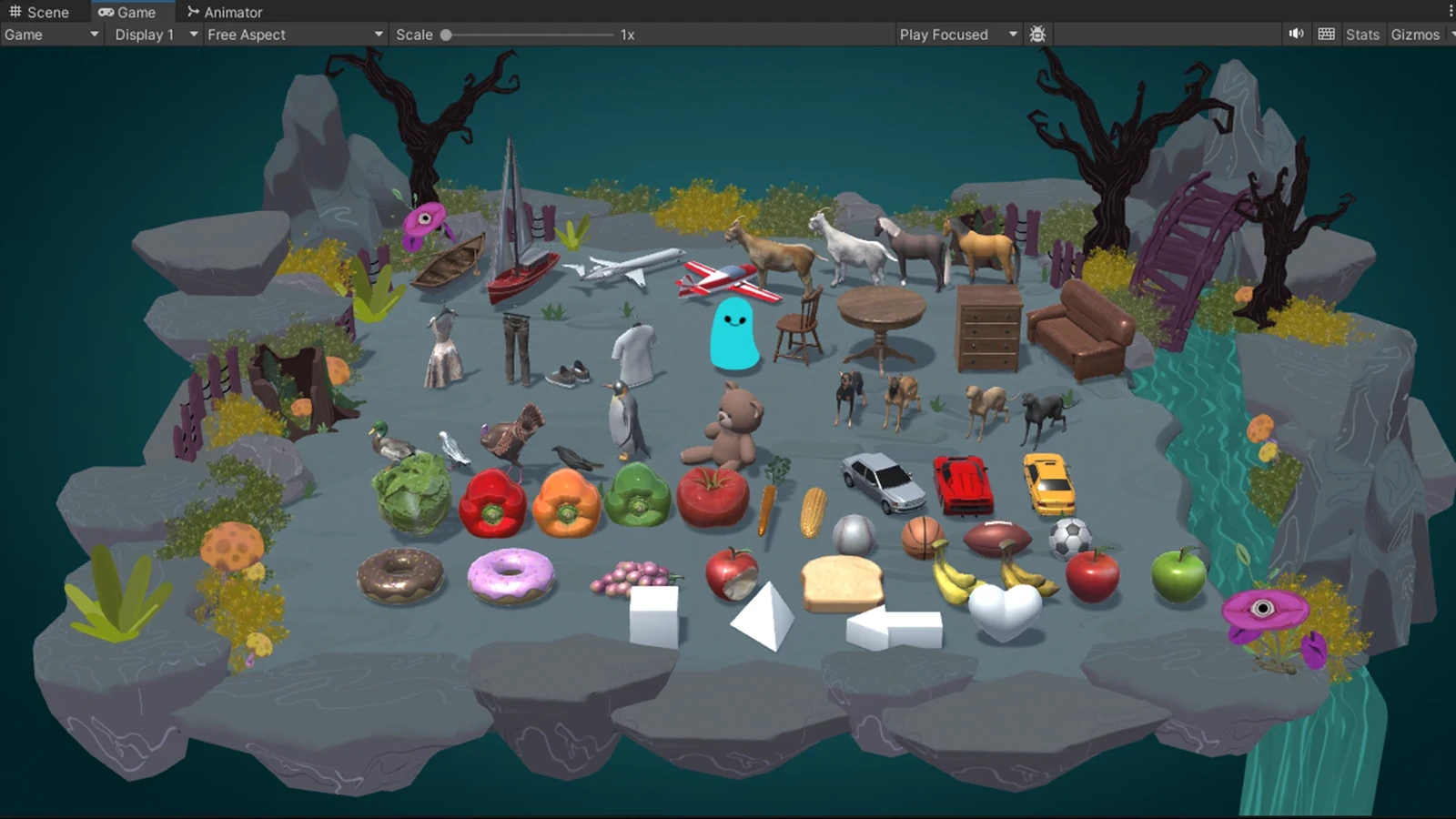Click the head of lettuce
Screen dimensions: 1456x819
413,492
